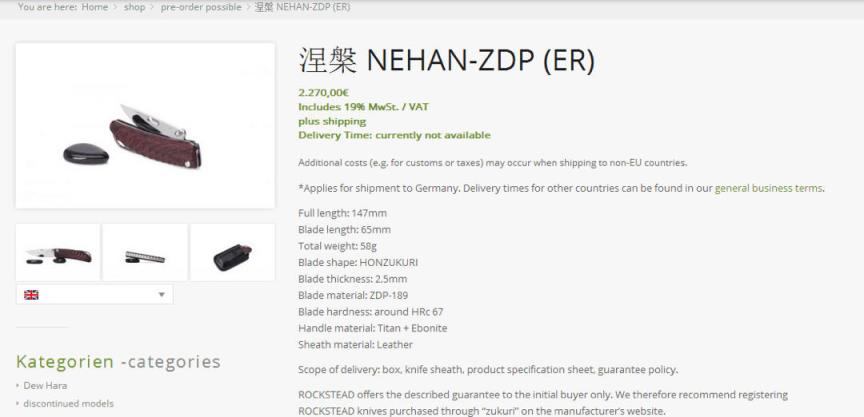Open the language dropdown arrow
The height and width of the screenshot is (417, 864).
pyautogui.click(x=161, y=295)
